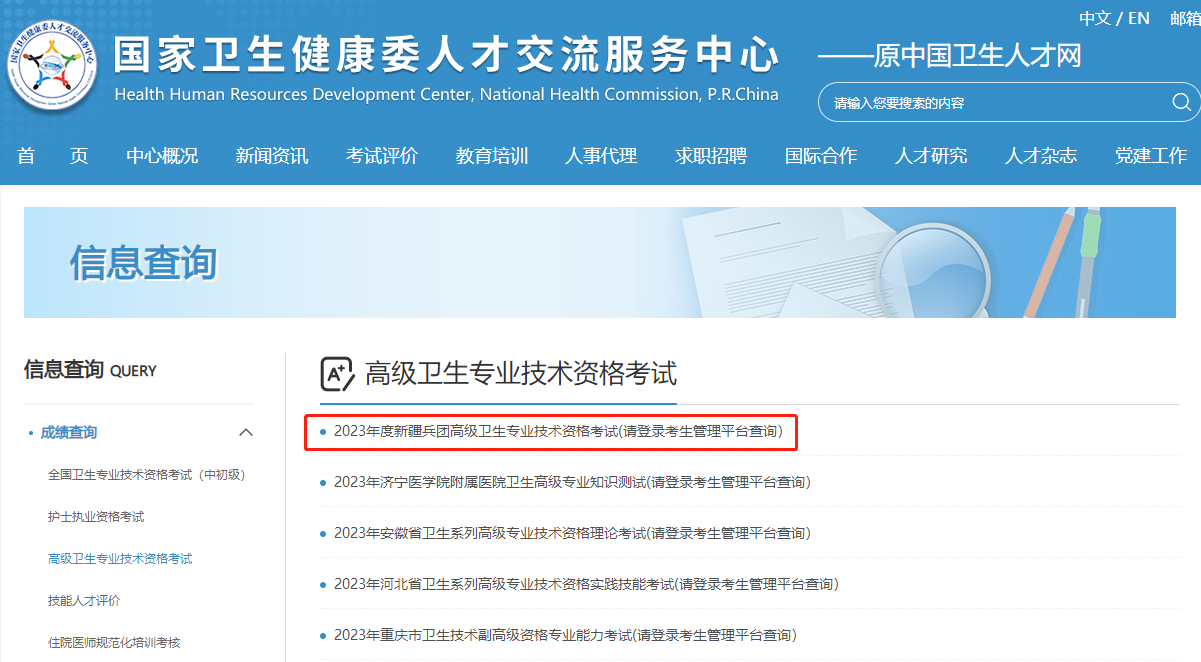The image size is (1201, 662).
Task: Click the center's circular logo
Action: pos(50,68)
